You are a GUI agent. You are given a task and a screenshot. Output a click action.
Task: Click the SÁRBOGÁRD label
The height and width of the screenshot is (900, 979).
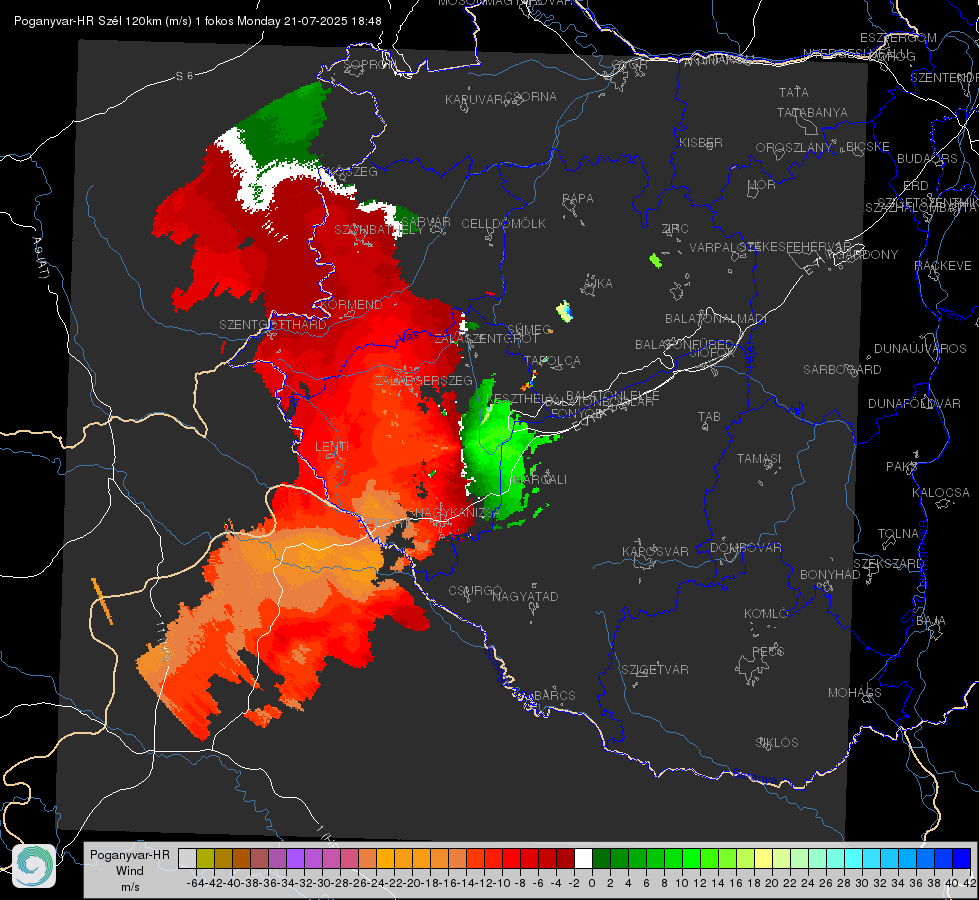point(842,370)
